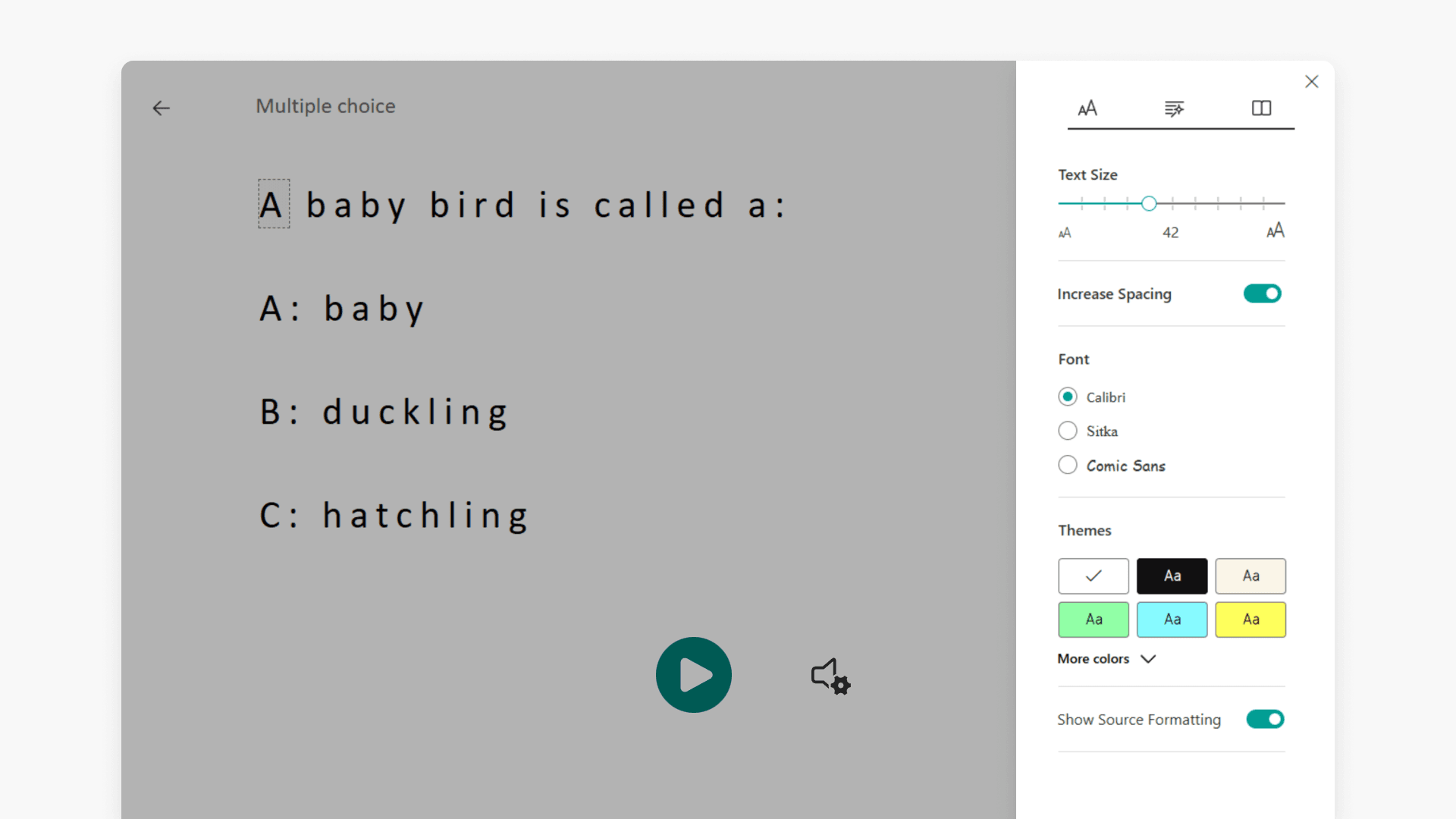This screenshot has width=1456, height=819.
Task: Select the Grammar options icon
Action: click(x=1173, y=108)
